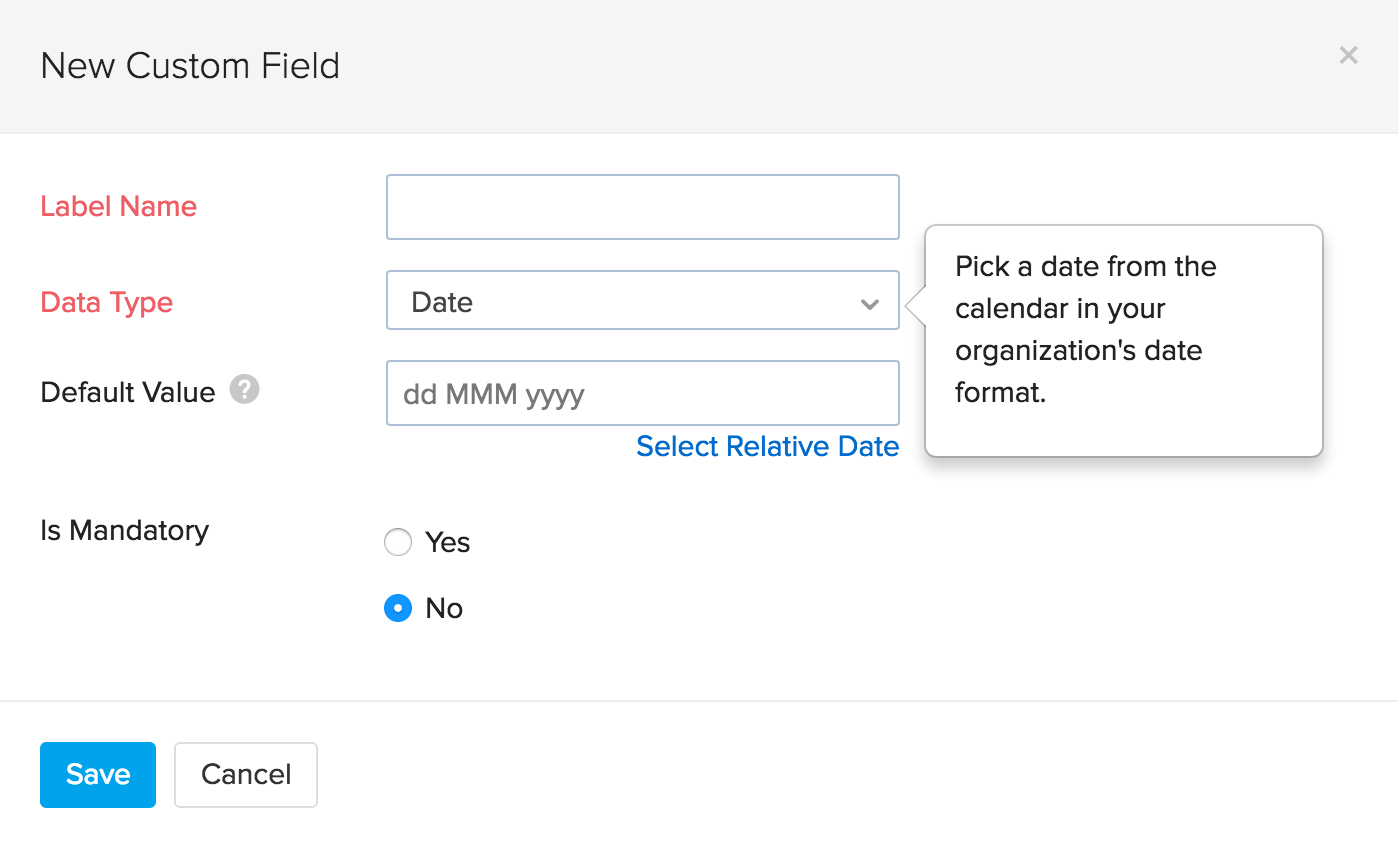
Task: Click the Default Value label text
Action: pos(127,392)
